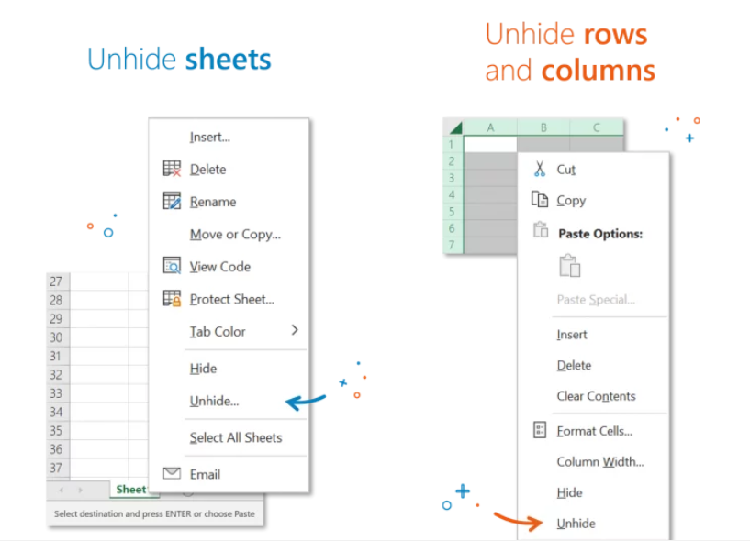
Task: Click the Cut scissors icon
Action: pos(540,169)
